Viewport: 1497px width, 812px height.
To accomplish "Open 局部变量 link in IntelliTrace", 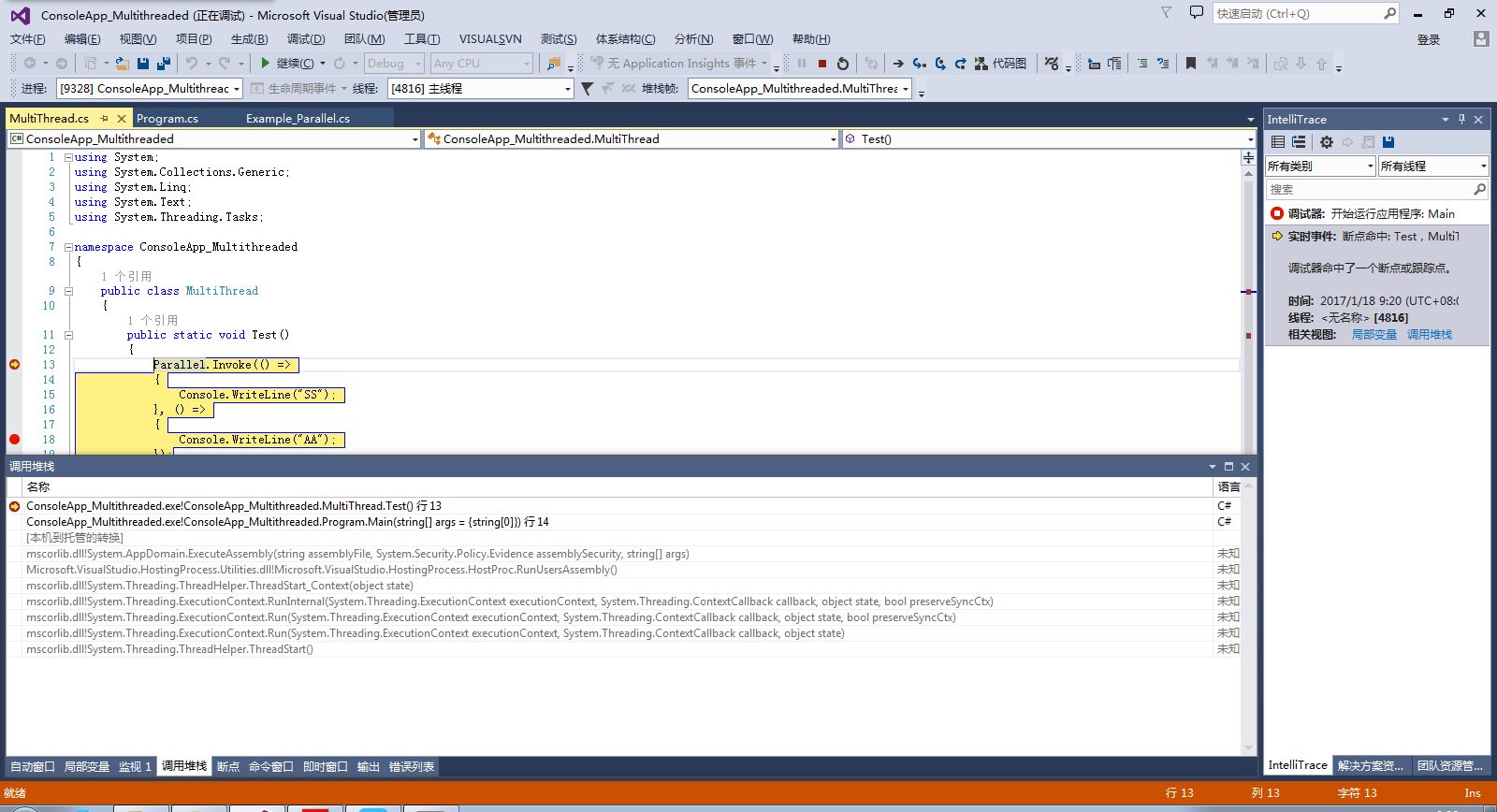I will (x=1373, y=335).
